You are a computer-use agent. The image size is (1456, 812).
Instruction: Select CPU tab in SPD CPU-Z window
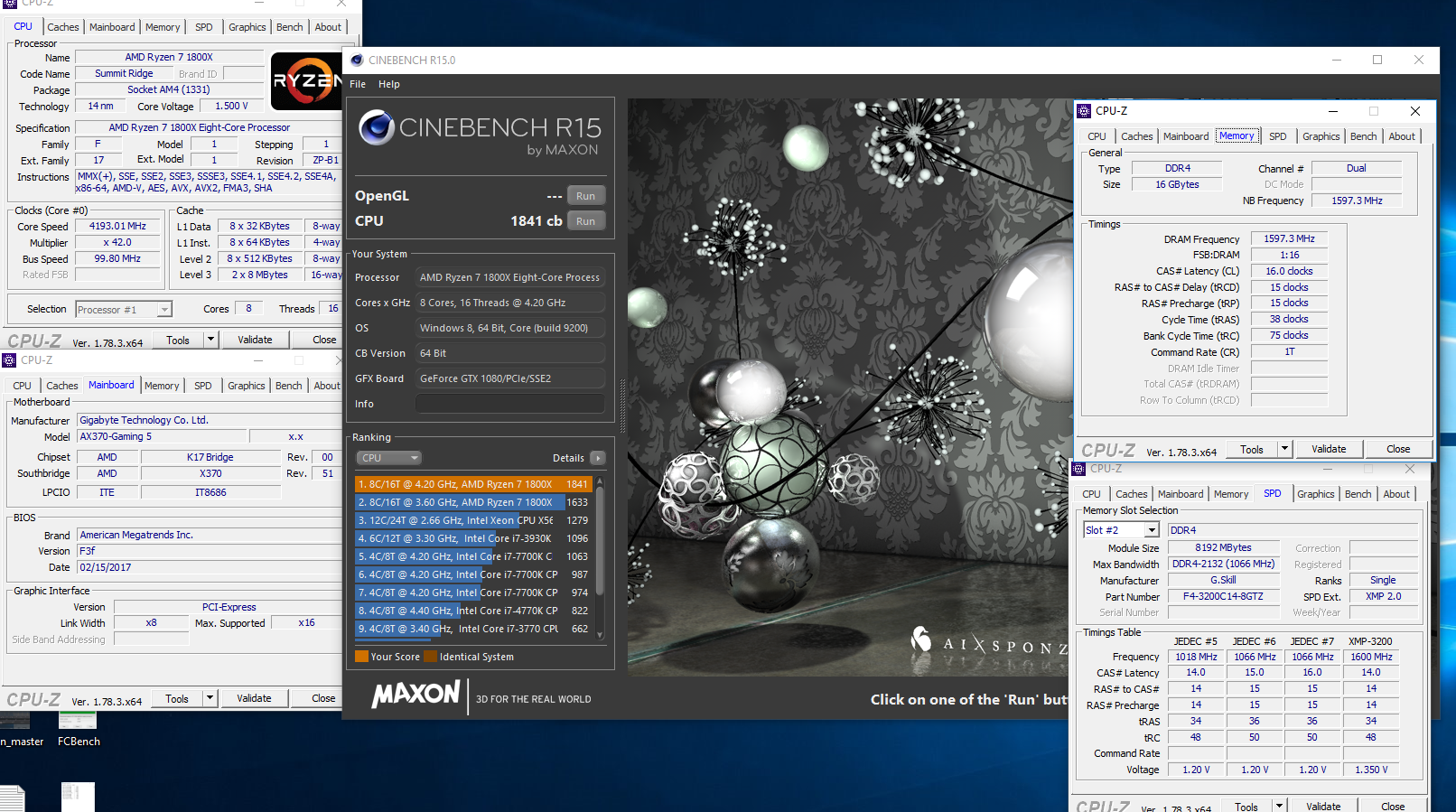point(1091,494)
